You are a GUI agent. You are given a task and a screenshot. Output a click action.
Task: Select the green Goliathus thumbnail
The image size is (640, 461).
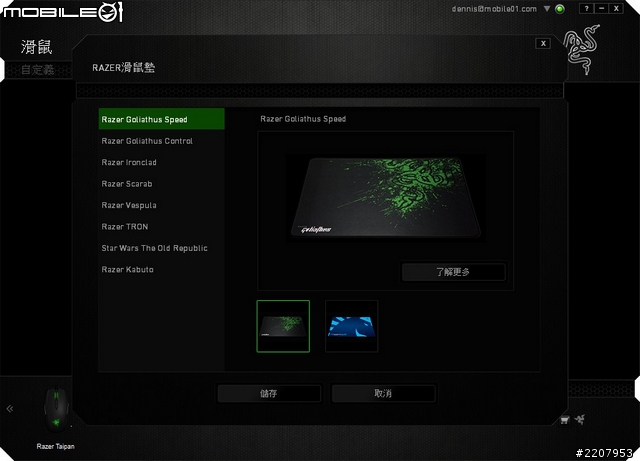283,326
